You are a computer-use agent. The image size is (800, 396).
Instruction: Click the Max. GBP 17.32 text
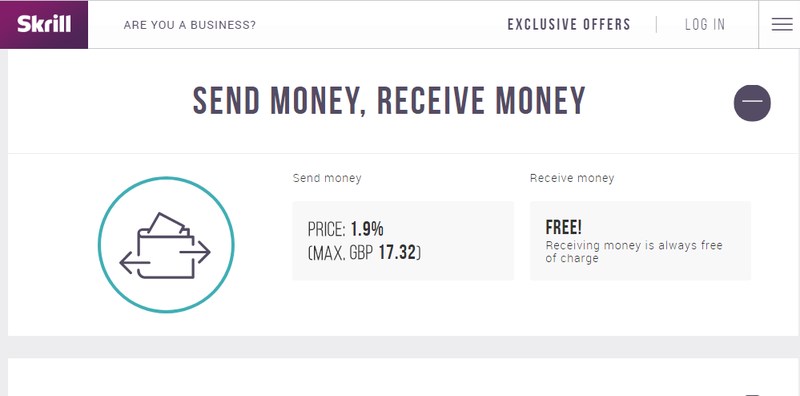click(x=364, y=253)
